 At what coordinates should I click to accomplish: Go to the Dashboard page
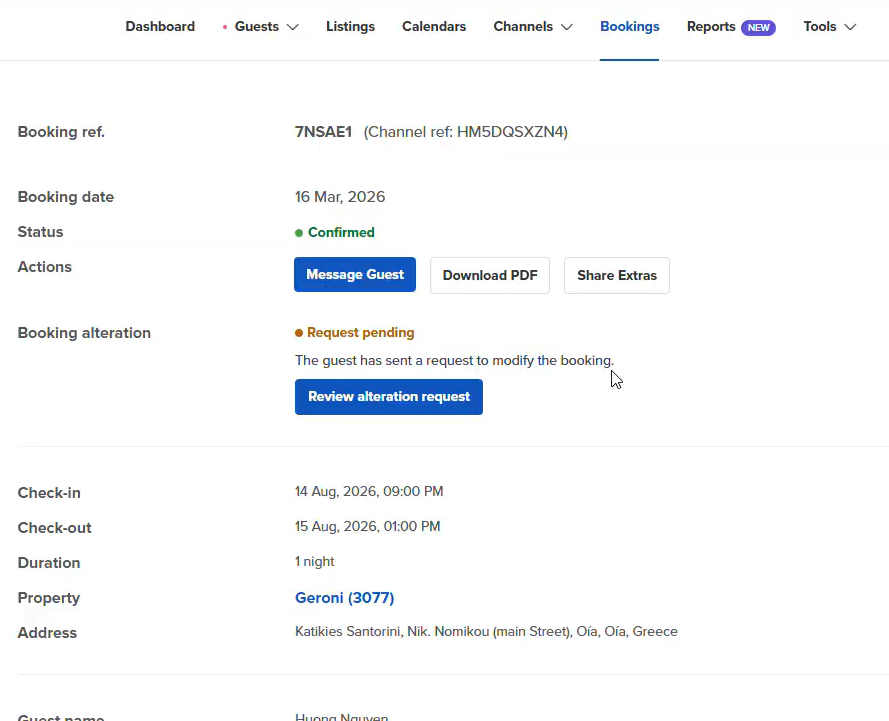(160, 27)
